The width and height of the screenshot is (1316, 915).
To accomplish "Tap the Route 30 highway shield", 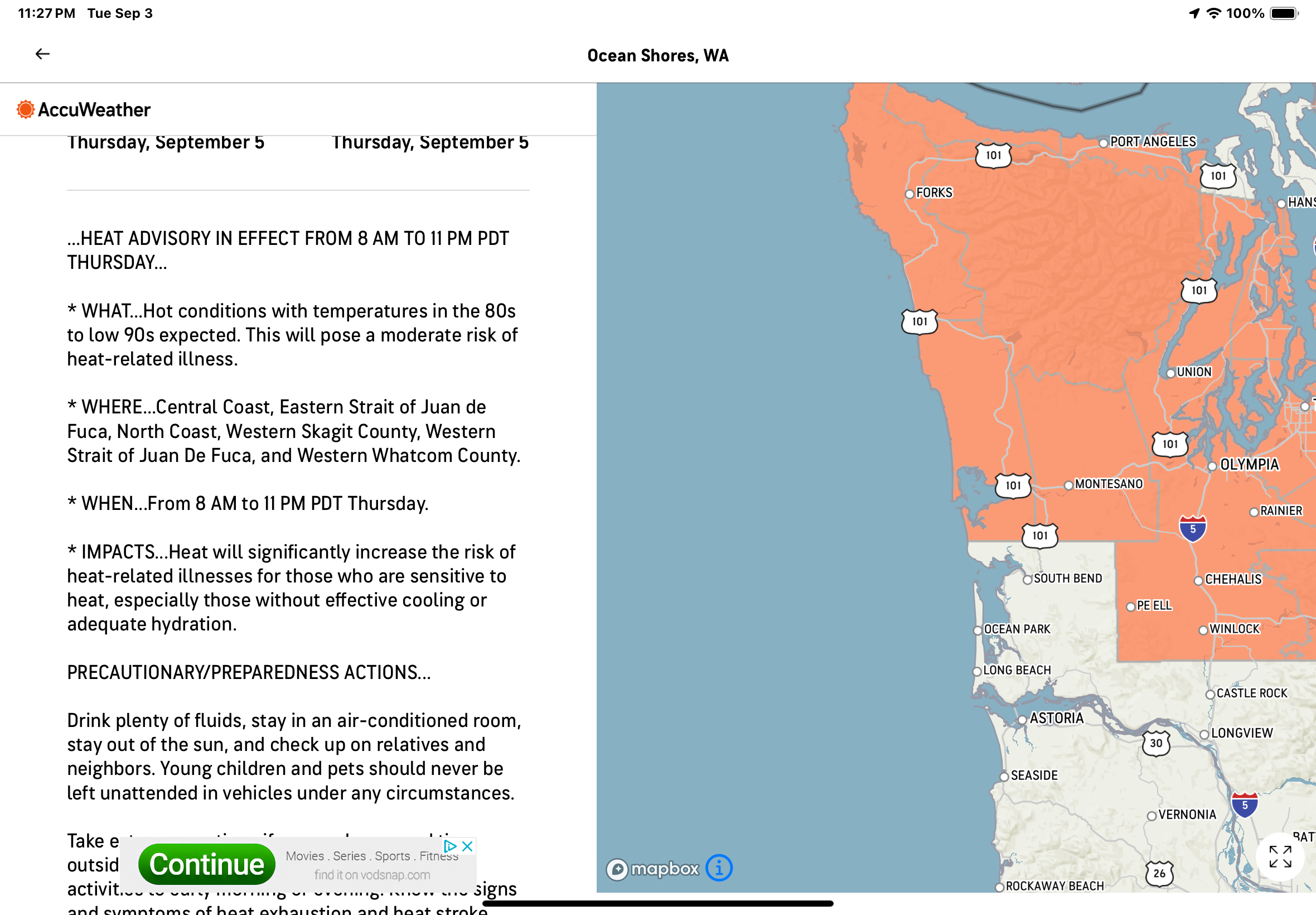I will [x=1156, y=744].
